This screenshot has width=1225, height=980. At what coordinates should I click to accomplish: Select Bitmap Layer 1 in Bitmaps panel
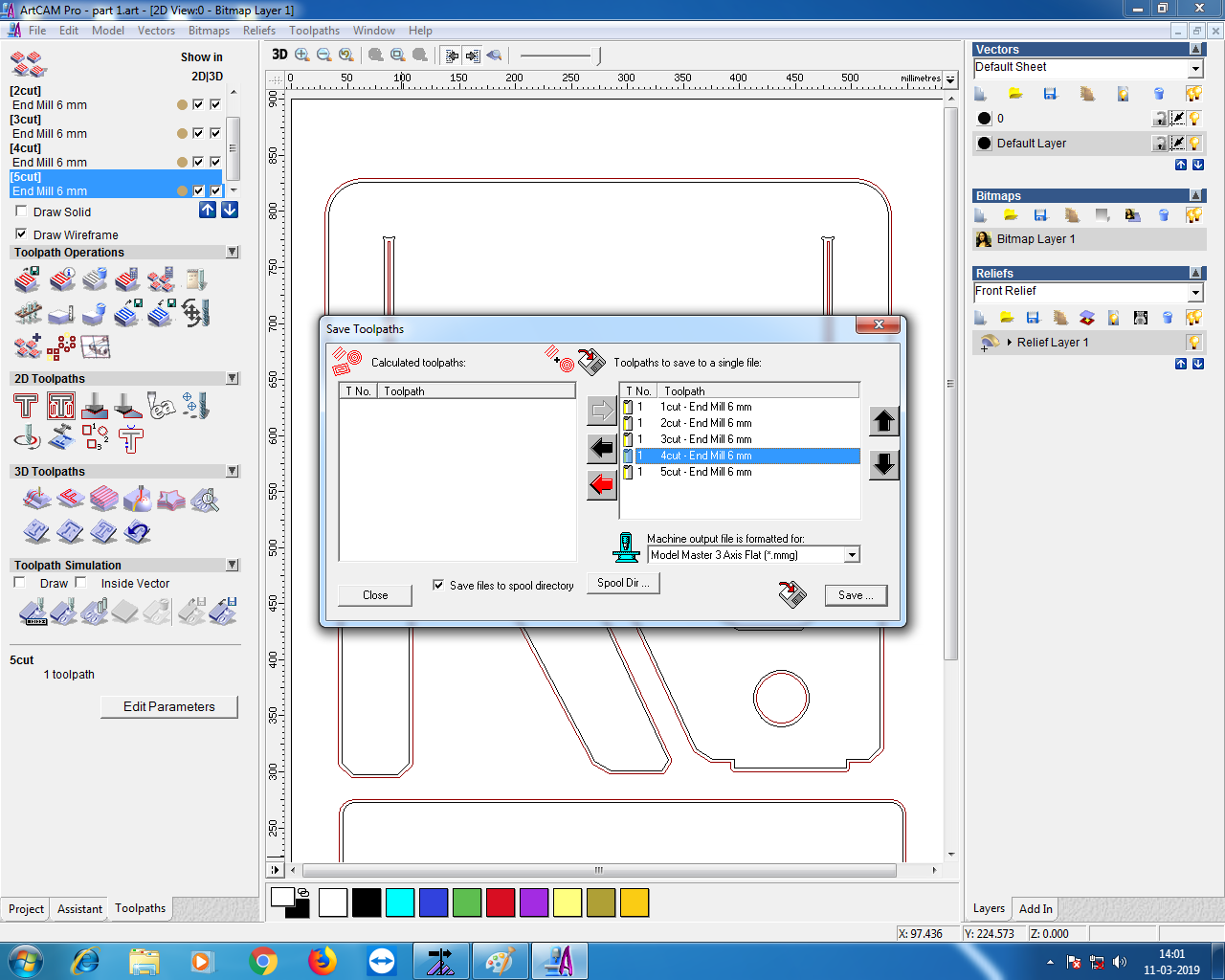pos(1089,239)
